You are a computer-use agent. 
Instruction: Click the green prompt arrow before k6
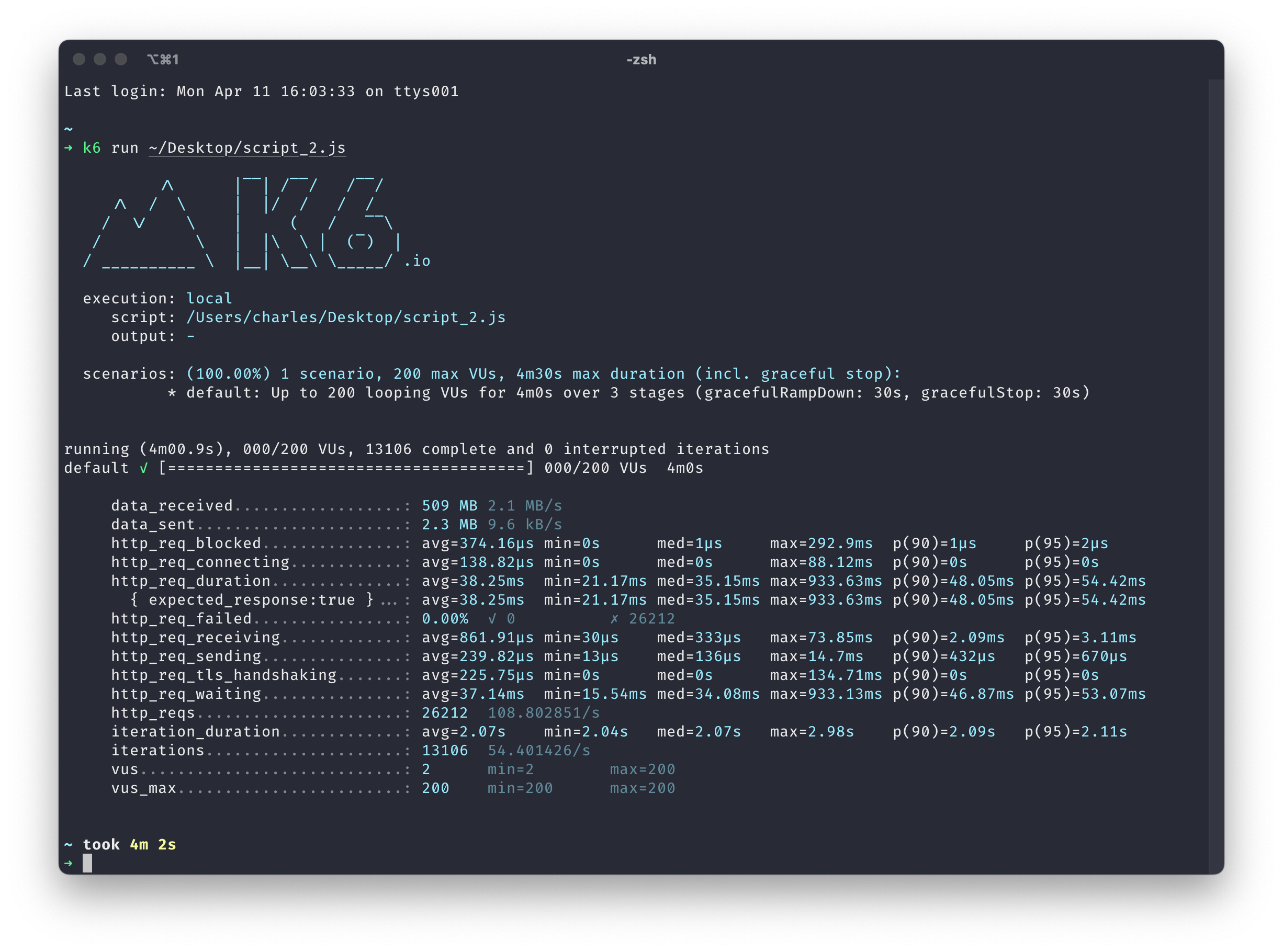point(69,148)
